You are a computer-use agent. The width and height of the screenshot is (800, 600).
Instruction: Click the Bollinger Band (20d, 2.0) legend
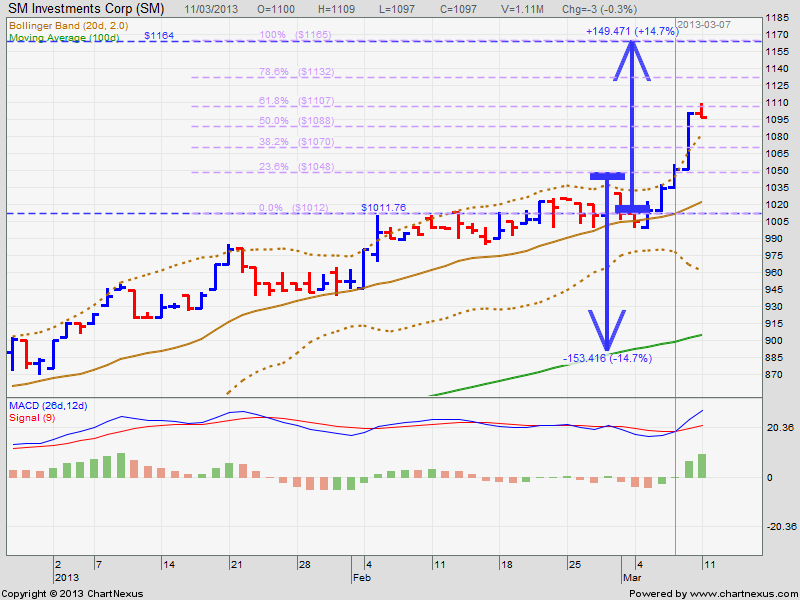68,26
